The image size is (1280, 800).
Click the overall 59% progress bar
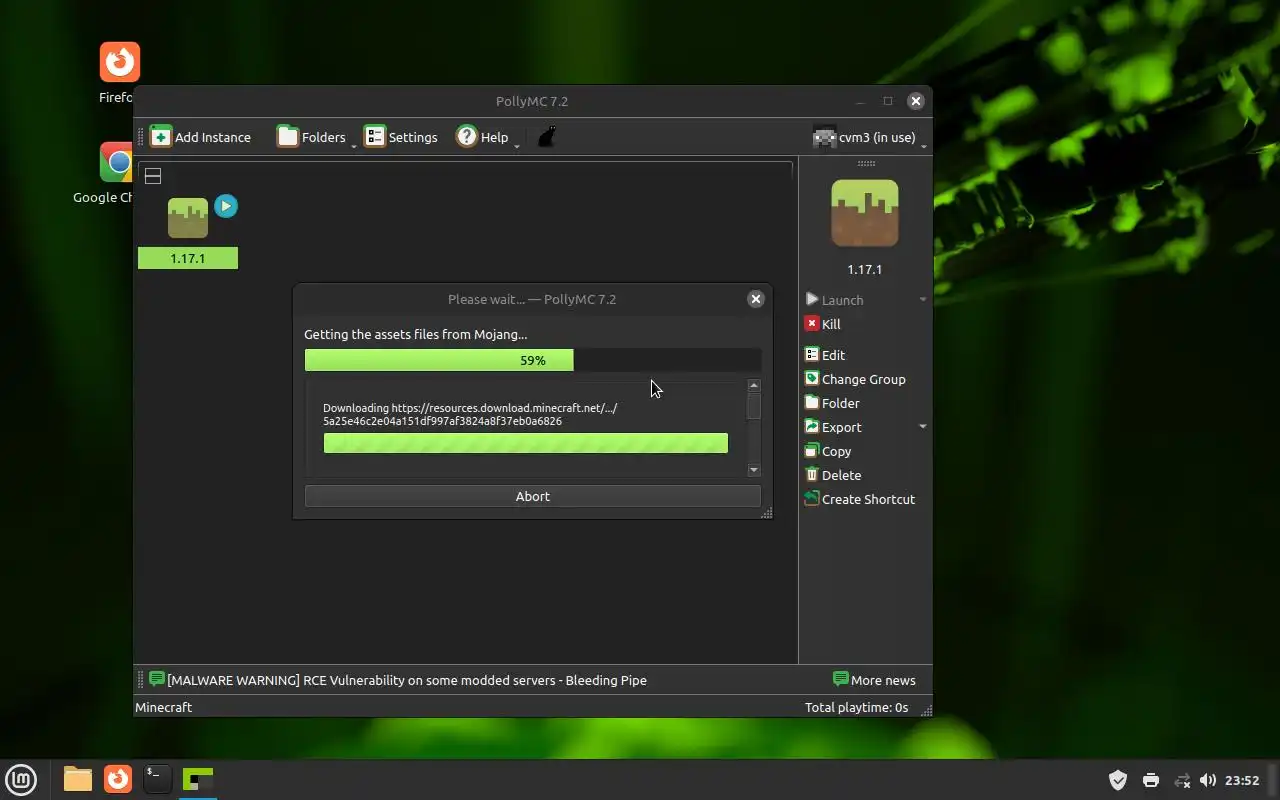tap(533, 360)
